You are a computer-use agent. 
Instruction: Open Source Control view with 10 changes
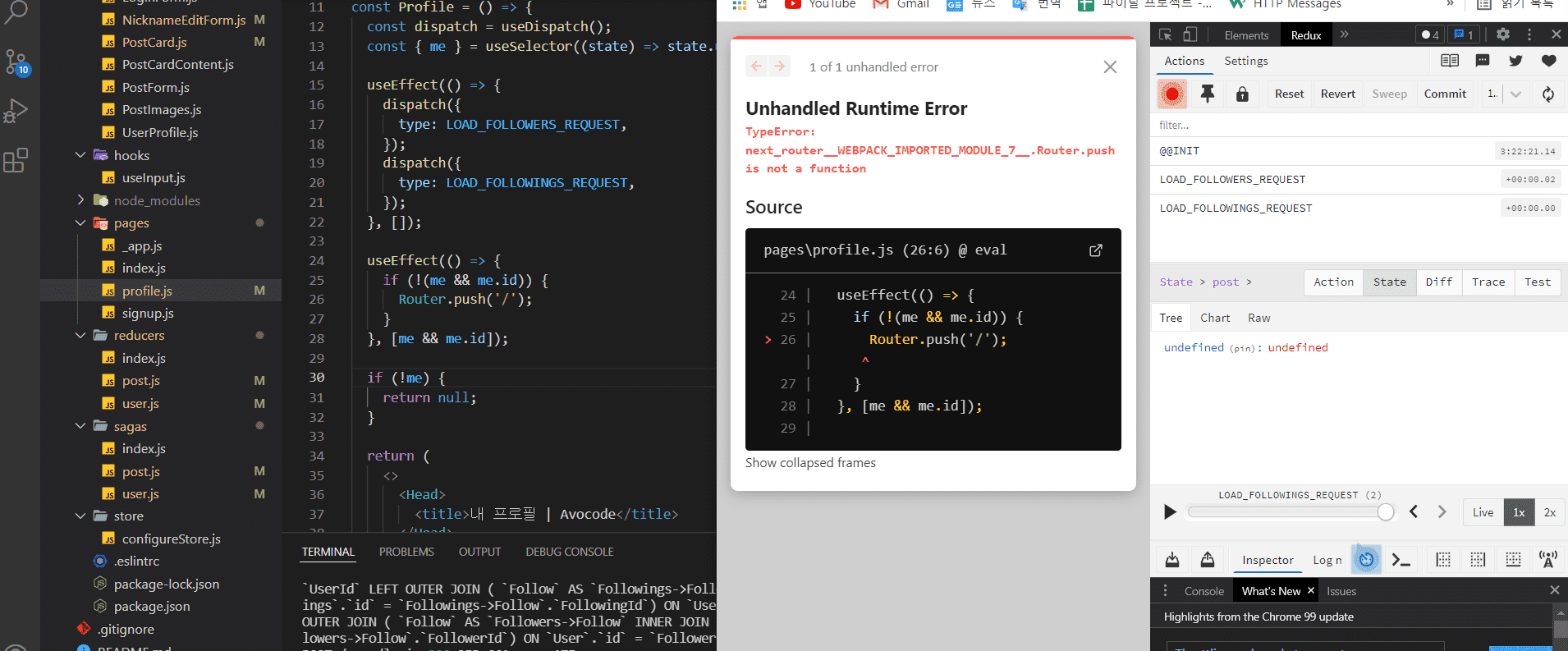pos(16,62)
